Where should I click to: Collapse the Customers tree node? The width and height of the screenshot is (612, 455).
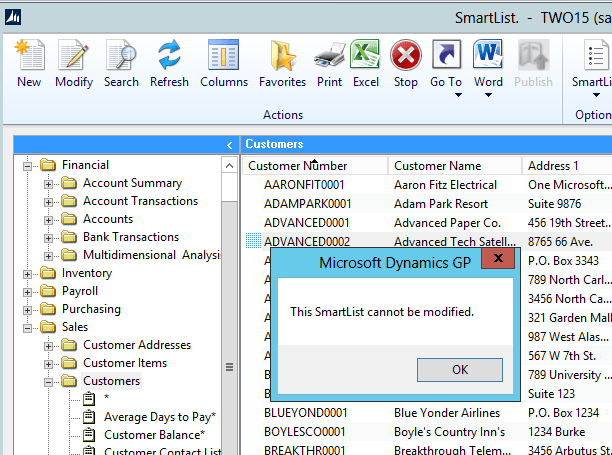click(48, 382)
